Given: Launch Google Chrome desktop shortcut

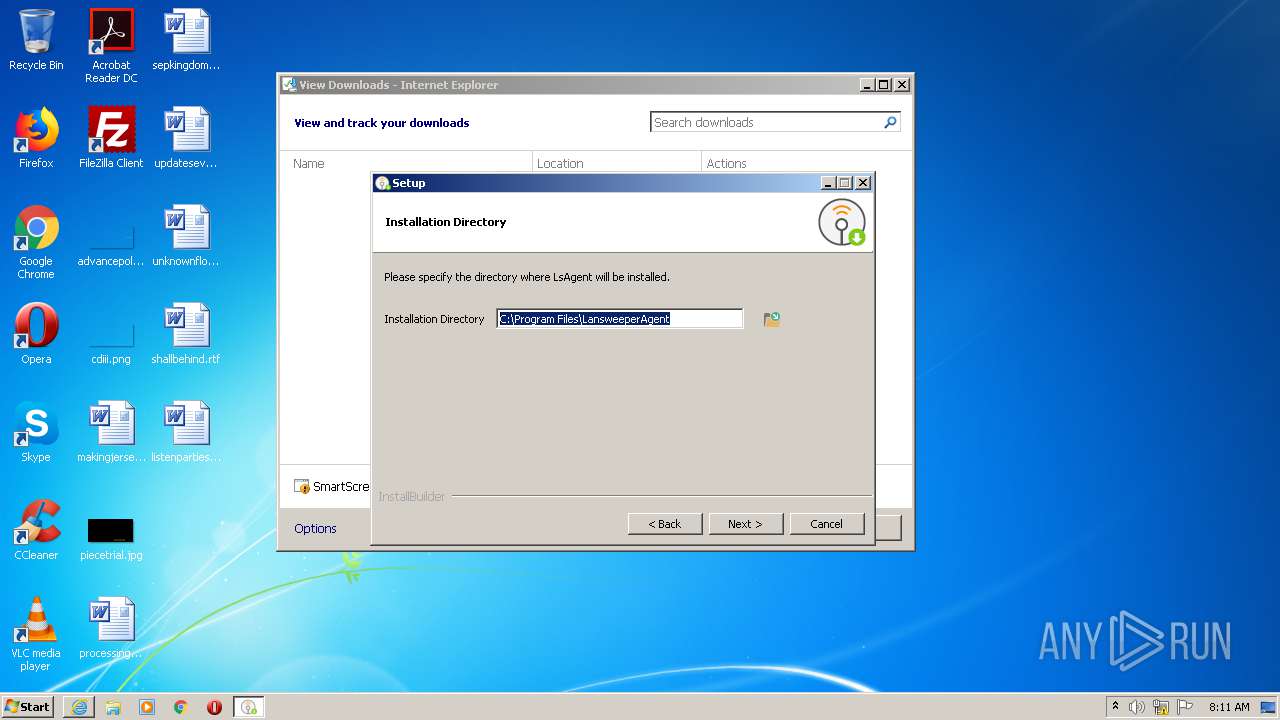Looking at the screenshot, I should (36, 242).
